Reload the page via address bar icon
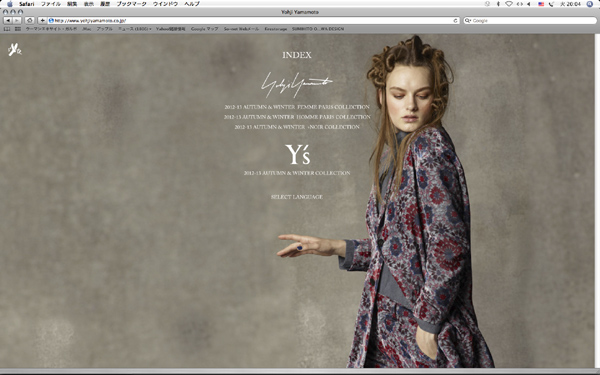 coord(455,21)
